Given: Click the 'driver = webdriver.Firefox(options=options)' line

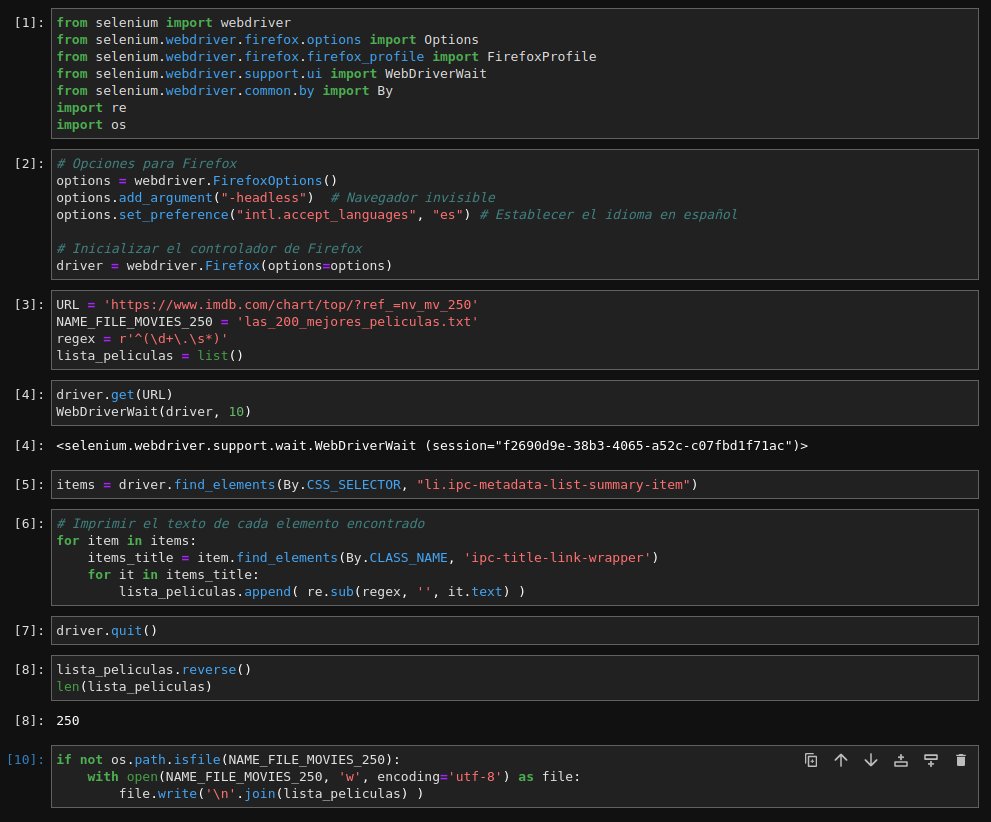Looking at the screenshot, I should click(224, 266).
